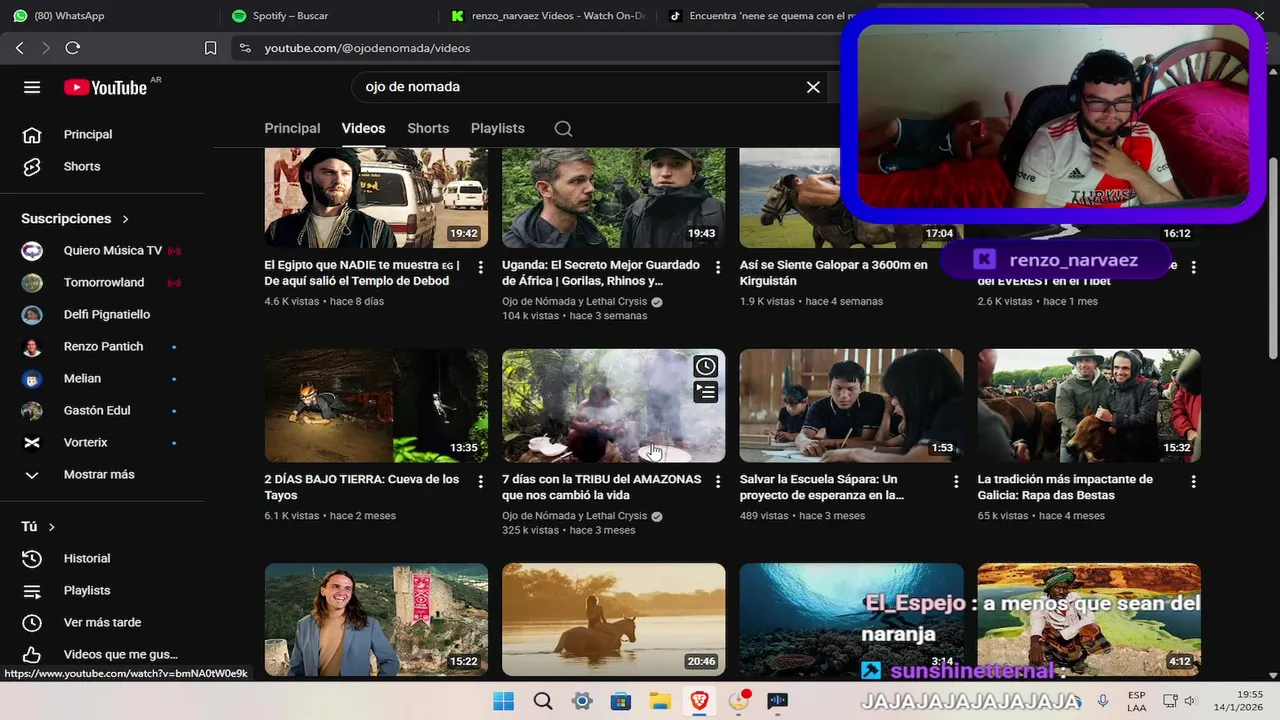Open options for TRIBU del AMAZONAS video
Viewport: 1280px width, 720px height.
(x=718, y=481)
